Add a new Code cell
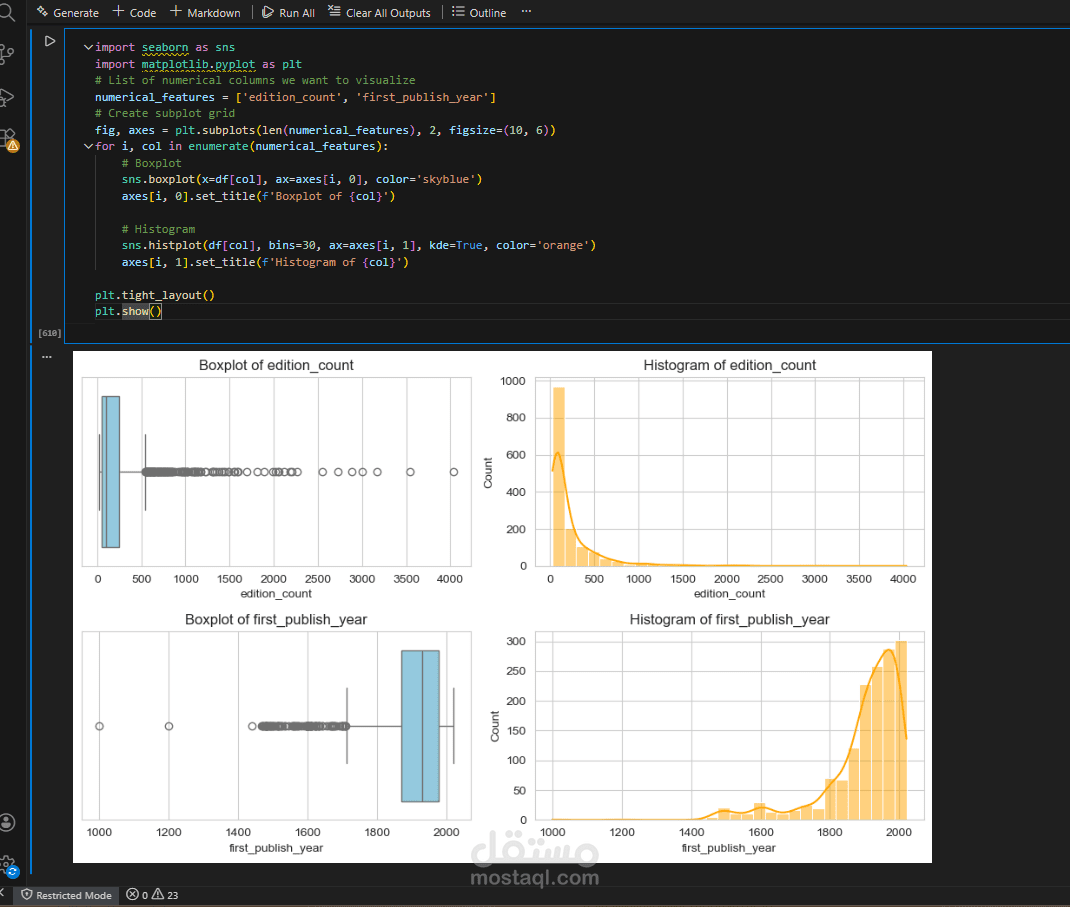The image size is (1070, 907). (134, 12)
